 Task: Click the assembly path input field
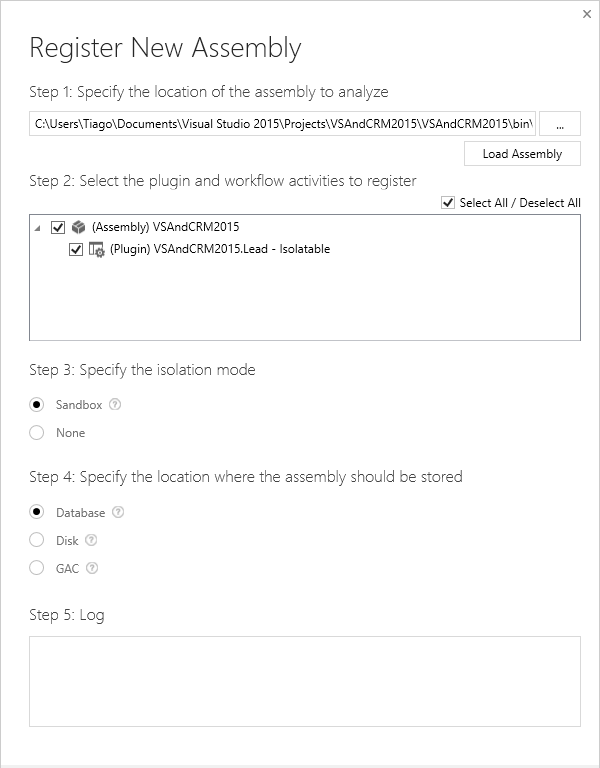[x=283, y=123]
